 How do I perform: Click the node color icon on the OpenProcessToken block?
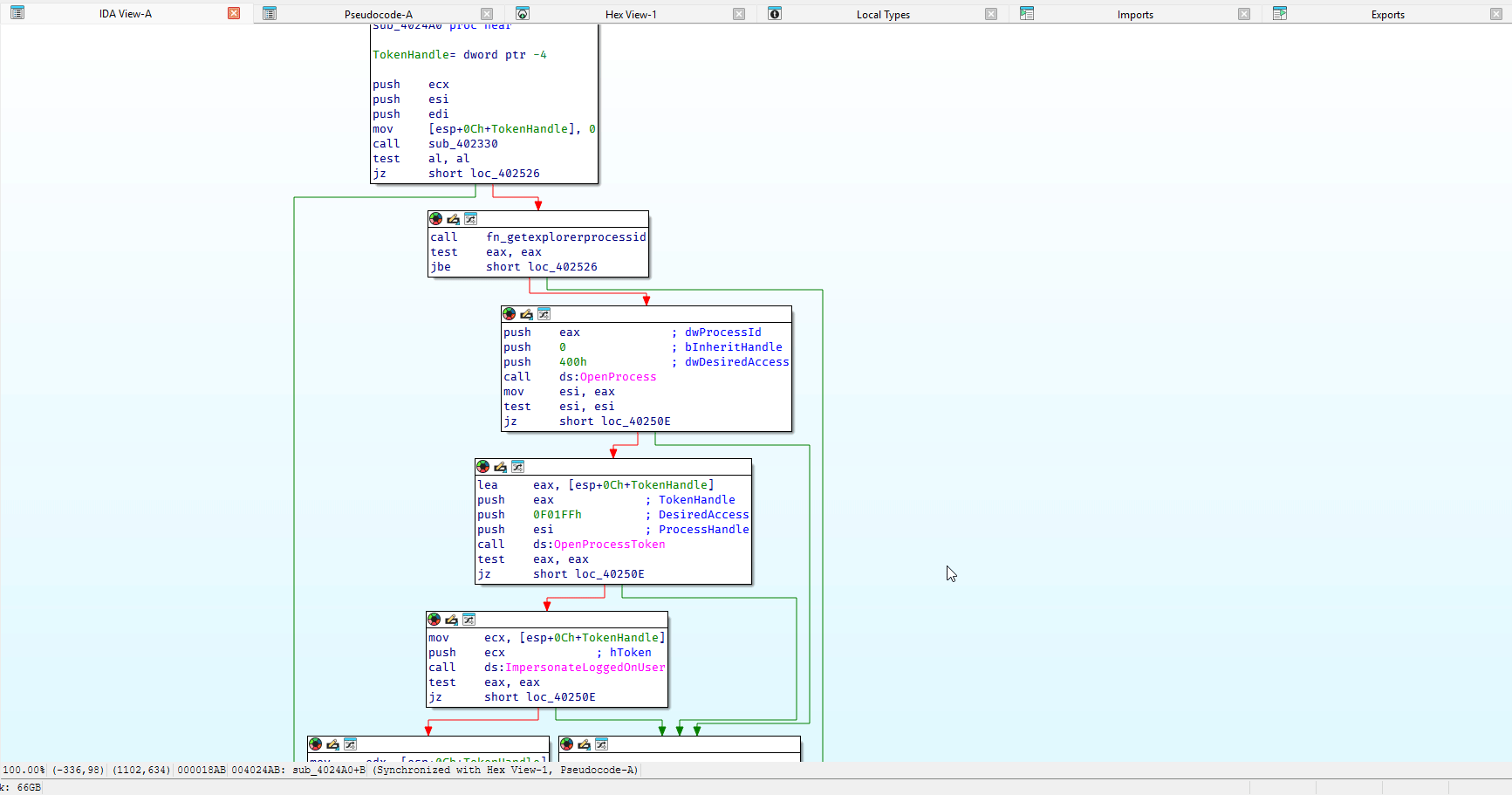(x=483, y=467)
